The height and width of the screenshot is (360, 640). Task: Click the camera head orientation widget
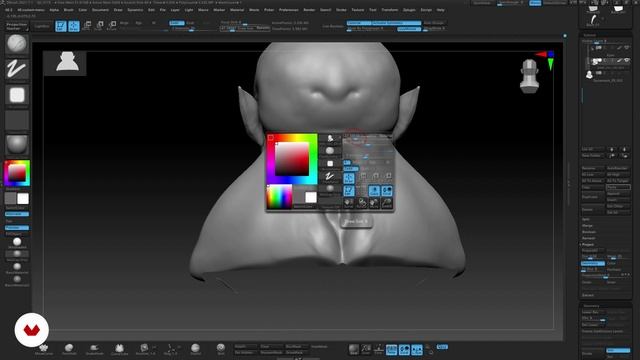tap(529, 76)
